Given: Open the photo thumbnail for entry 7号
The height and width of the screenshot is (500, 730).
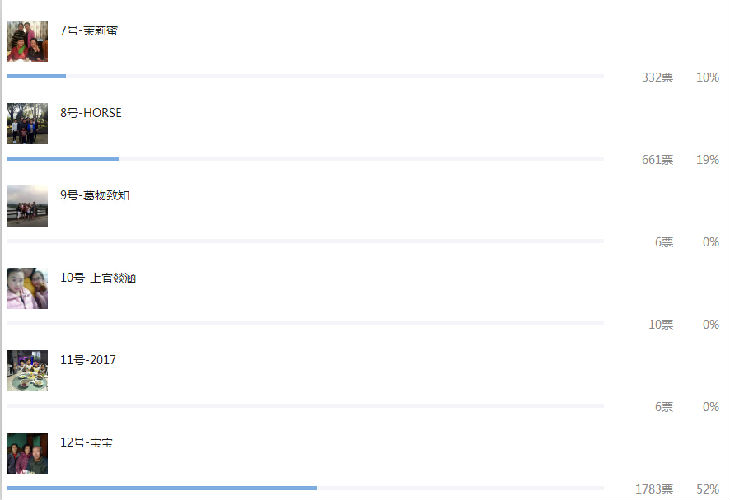Looking at the screenshot, I should point(27,41).
